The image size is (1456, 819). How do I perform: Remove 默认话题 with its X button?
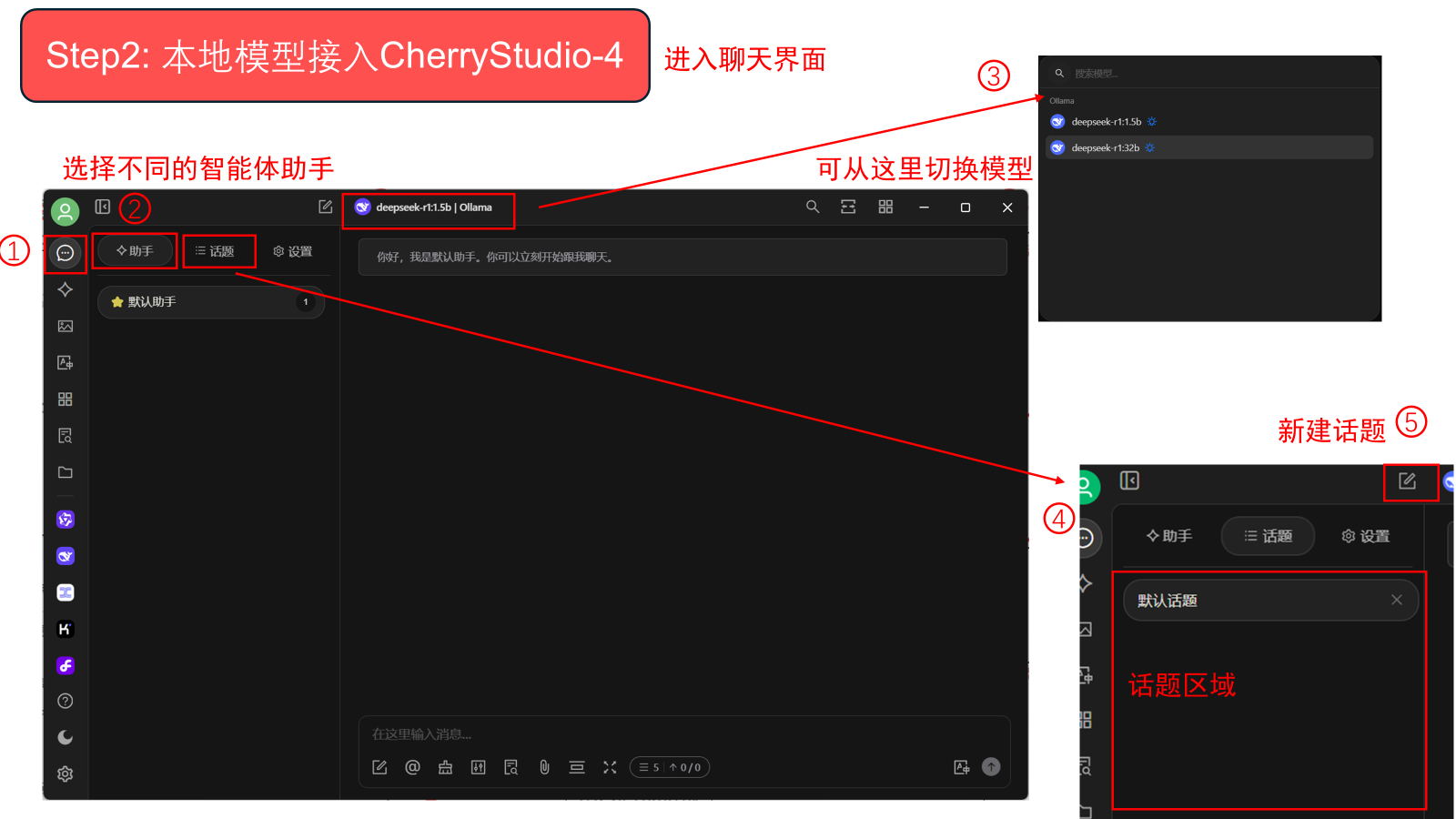1397,600
